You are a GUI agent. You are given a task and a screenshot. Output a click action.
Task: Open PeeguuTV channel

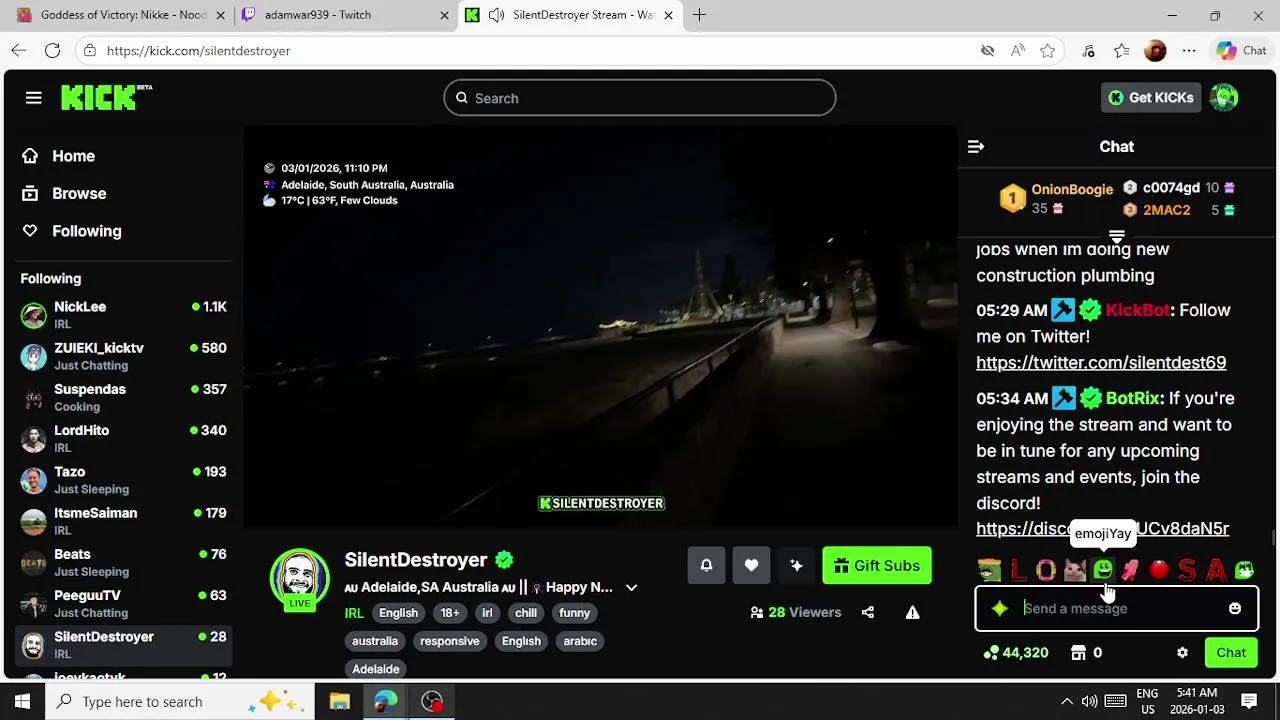[x=124, y=603]
